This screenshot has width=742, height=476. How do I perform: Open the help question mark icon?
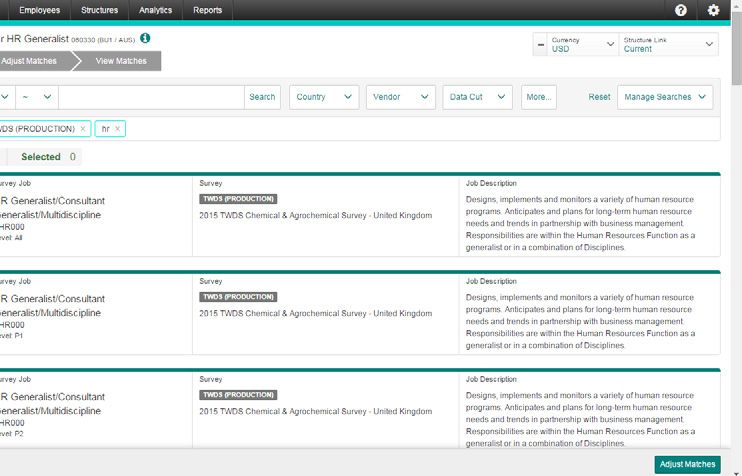681,10
